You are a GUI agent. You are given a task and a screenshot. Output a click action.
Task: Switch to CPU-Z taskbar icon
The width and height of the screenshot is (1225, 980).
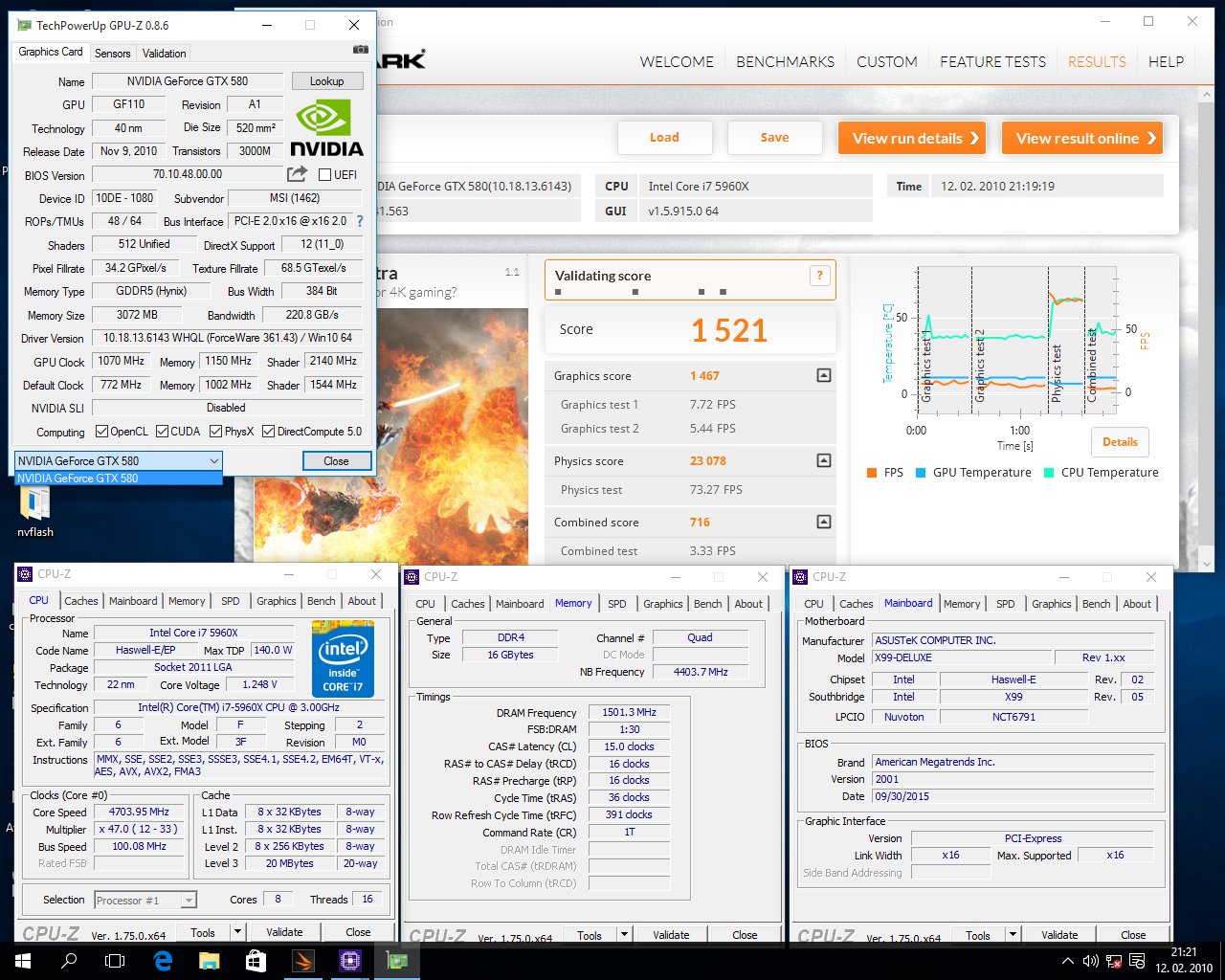[x=349, y=961]
